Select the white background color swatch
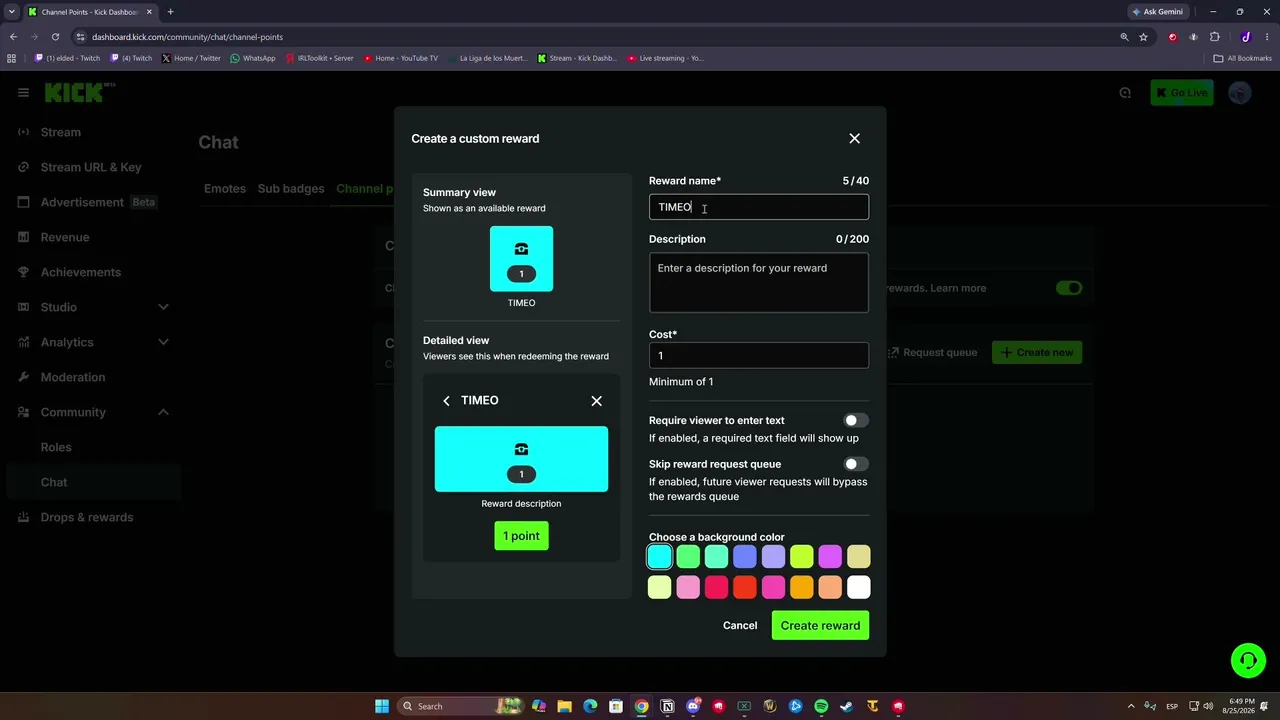Screen dimensions: 1280x720 click(x=858, y=587)
